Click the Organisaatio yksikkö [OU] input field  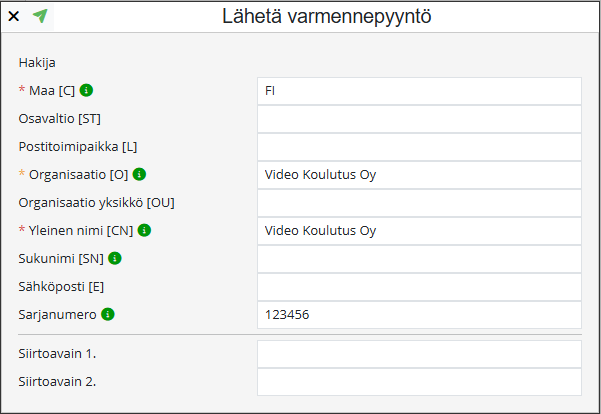[x=419, y=203]
